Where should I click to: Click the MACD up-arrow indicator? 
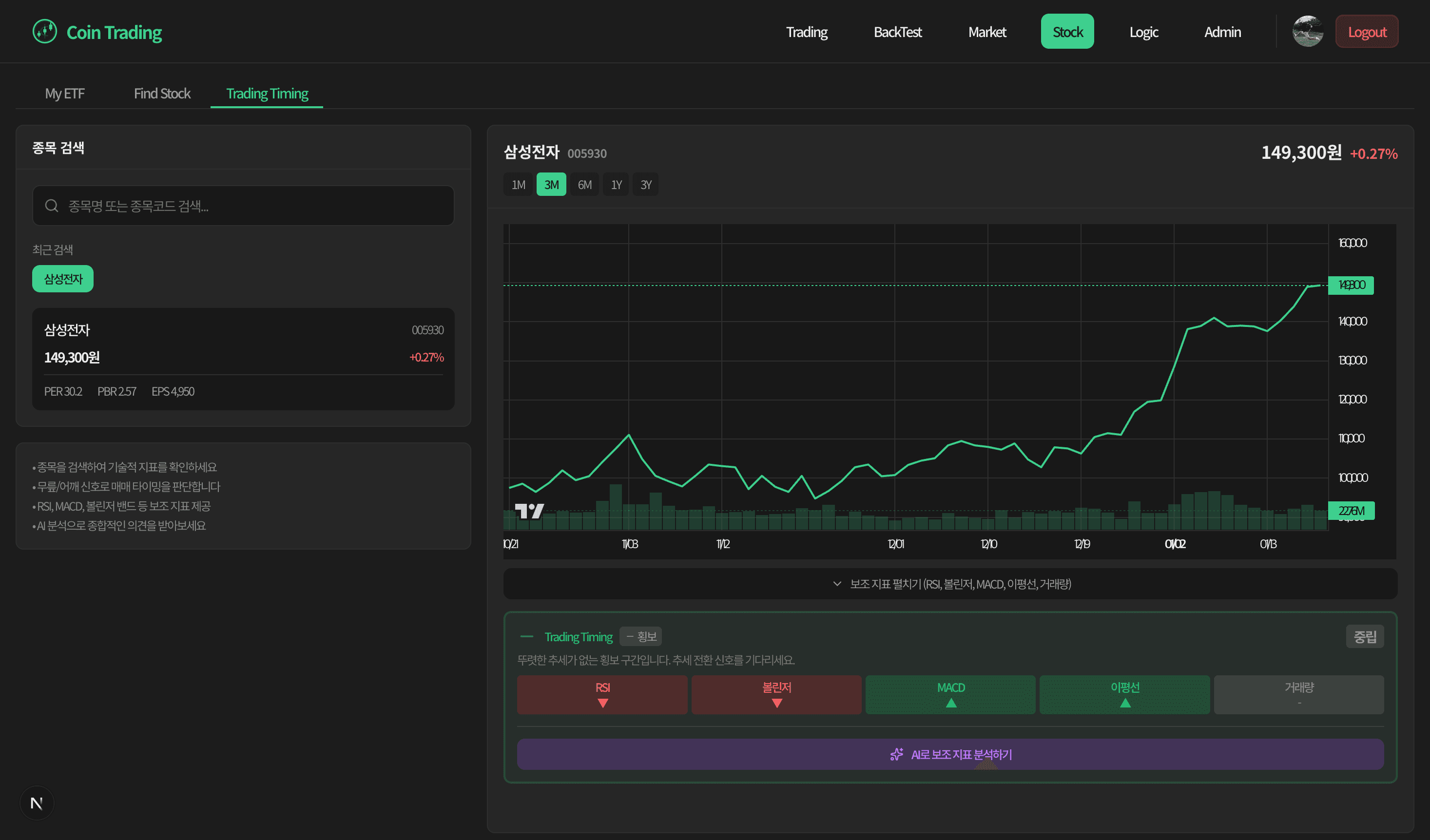[x=951, y=703]
